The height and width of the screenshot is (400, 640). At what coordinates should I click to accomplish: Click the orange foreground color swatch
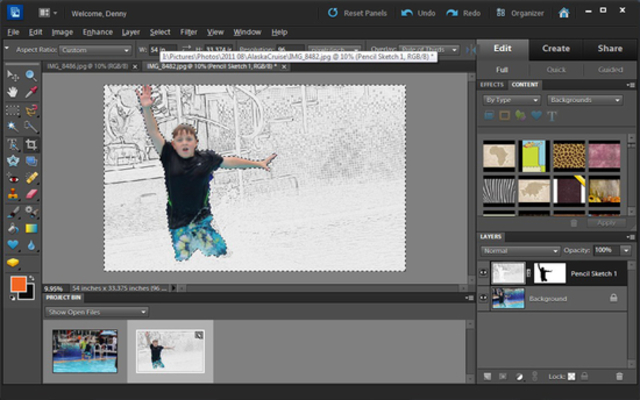pos(17,283)
